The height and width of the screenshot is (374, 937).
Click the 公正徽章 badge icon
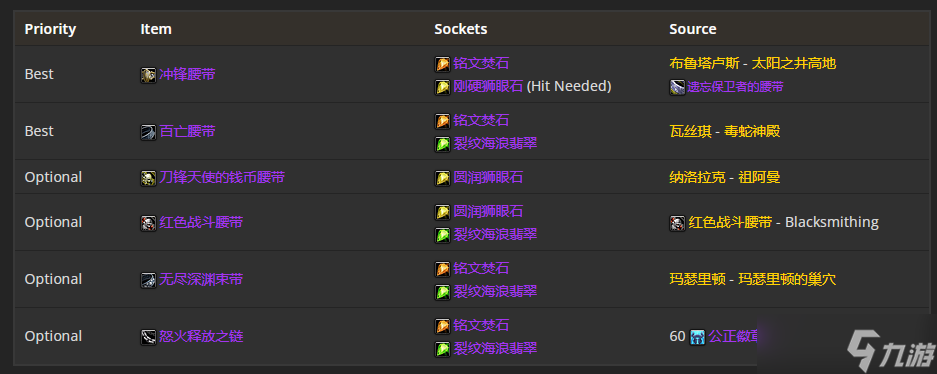pos(697,337)
